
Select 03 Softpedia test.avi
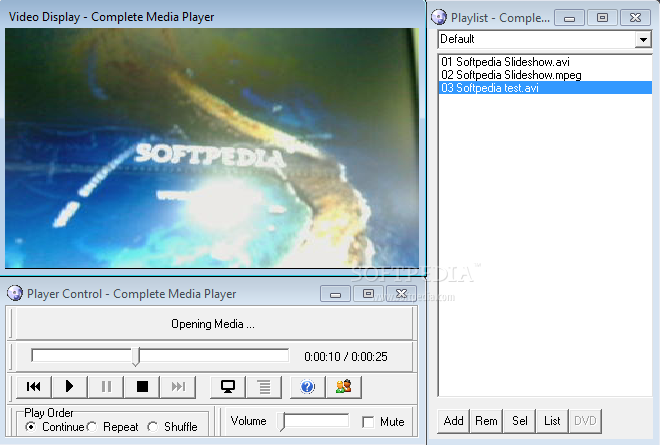[545, 88]
